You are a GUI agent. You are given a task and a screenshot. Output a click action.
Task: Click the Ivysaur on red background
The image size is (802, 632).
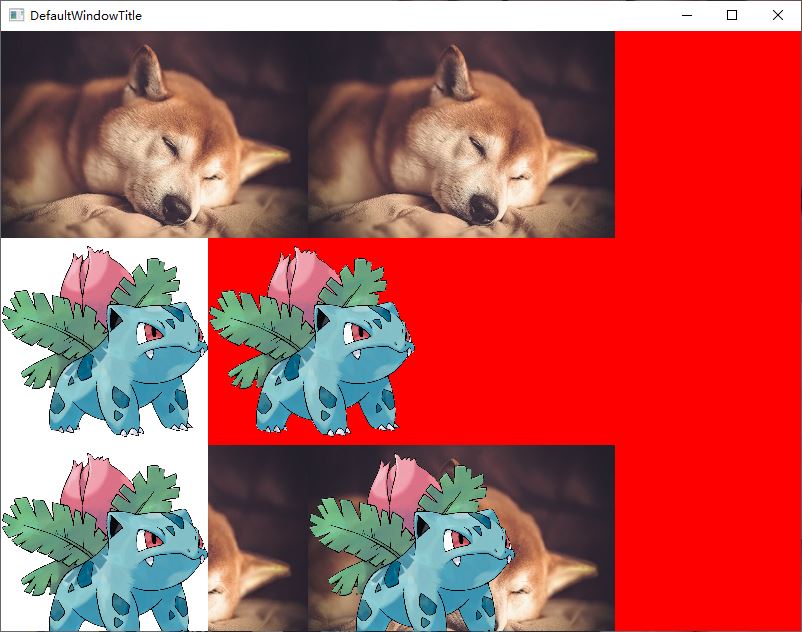click(311, 342)
